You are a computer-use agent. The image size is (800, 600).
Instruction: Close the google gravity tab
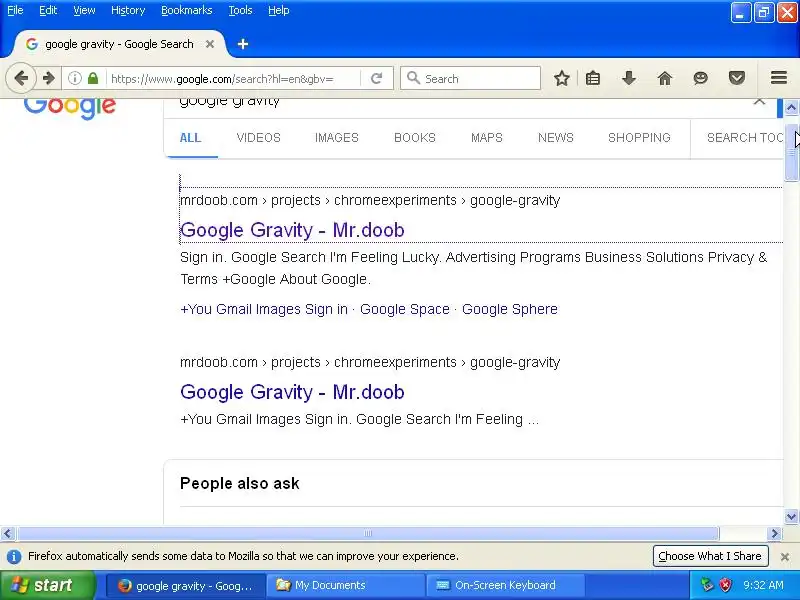coord(210,44)
